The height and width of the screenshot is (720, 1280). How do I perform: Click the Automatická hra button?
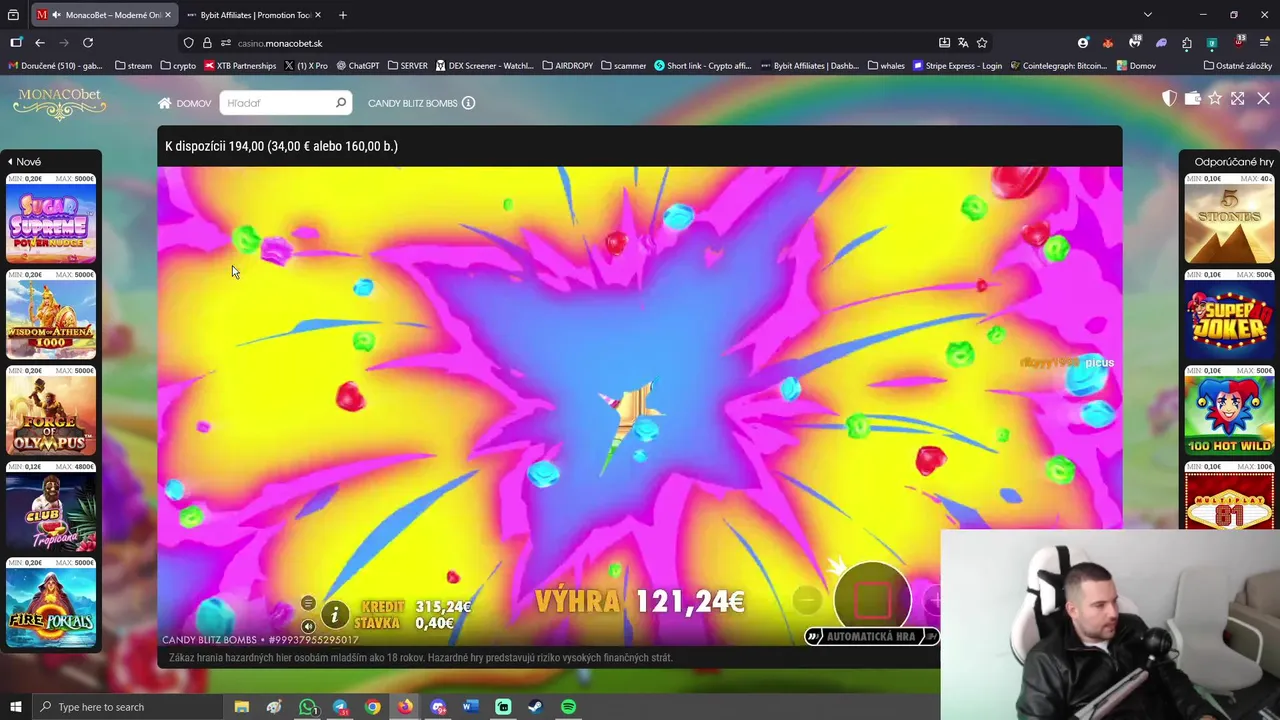point(871,636)
